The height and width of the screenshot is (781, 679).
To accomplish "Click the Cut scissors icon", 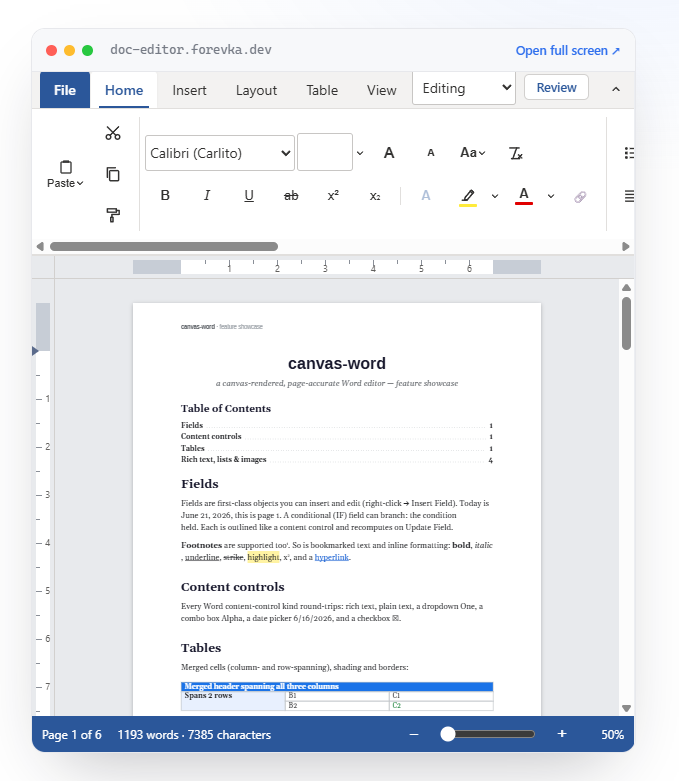I will click(x=113, y=133).
